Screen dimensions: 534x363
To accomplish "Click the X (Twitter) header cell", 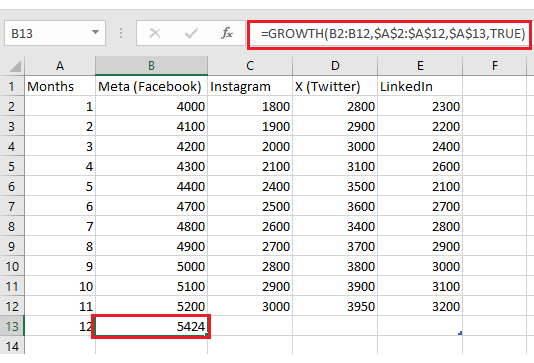I will [x=335, y=86].
